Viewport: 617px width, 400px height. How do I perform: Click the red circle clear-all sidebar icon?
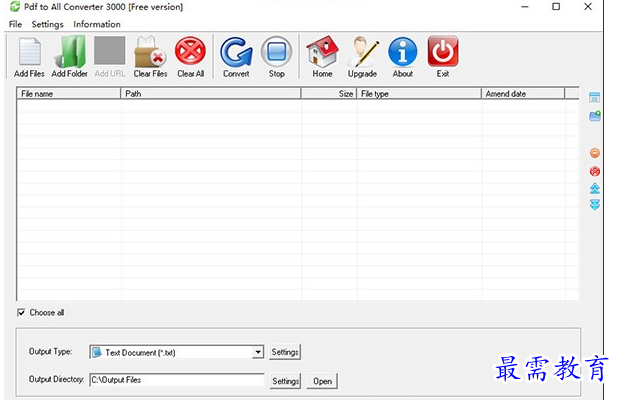[595, 171]
